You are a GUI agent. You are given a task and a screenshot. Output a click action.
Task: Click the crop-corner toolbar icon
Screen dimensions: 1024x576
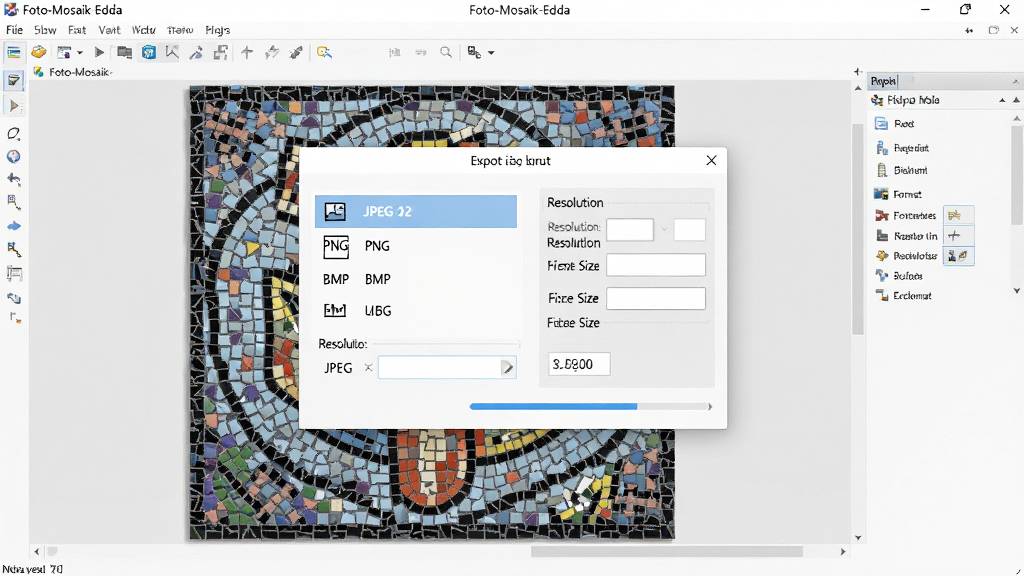(172, 52)
